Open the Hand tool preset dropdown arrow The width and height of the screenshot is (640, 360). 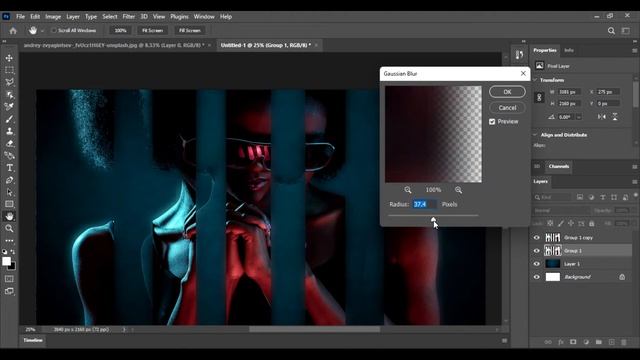(42, 31)
